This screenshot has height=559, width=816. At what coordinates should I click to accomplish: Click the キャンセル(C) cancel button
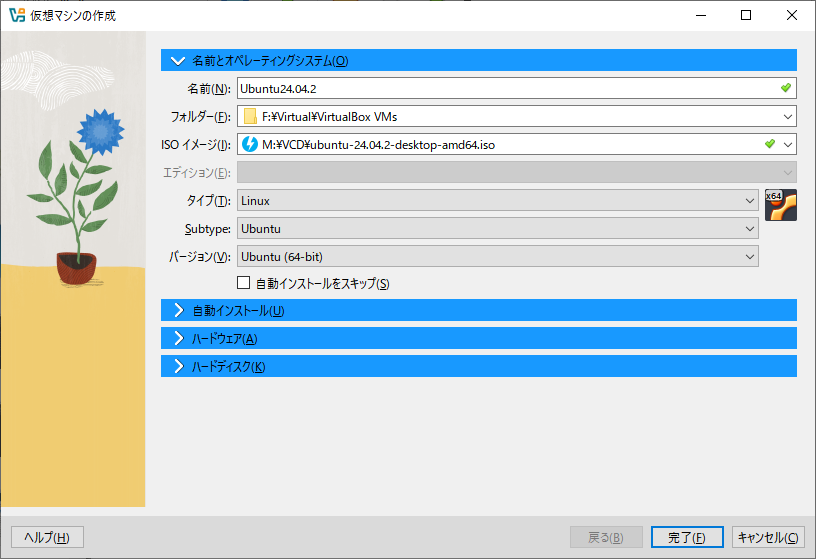click(768, 537)
